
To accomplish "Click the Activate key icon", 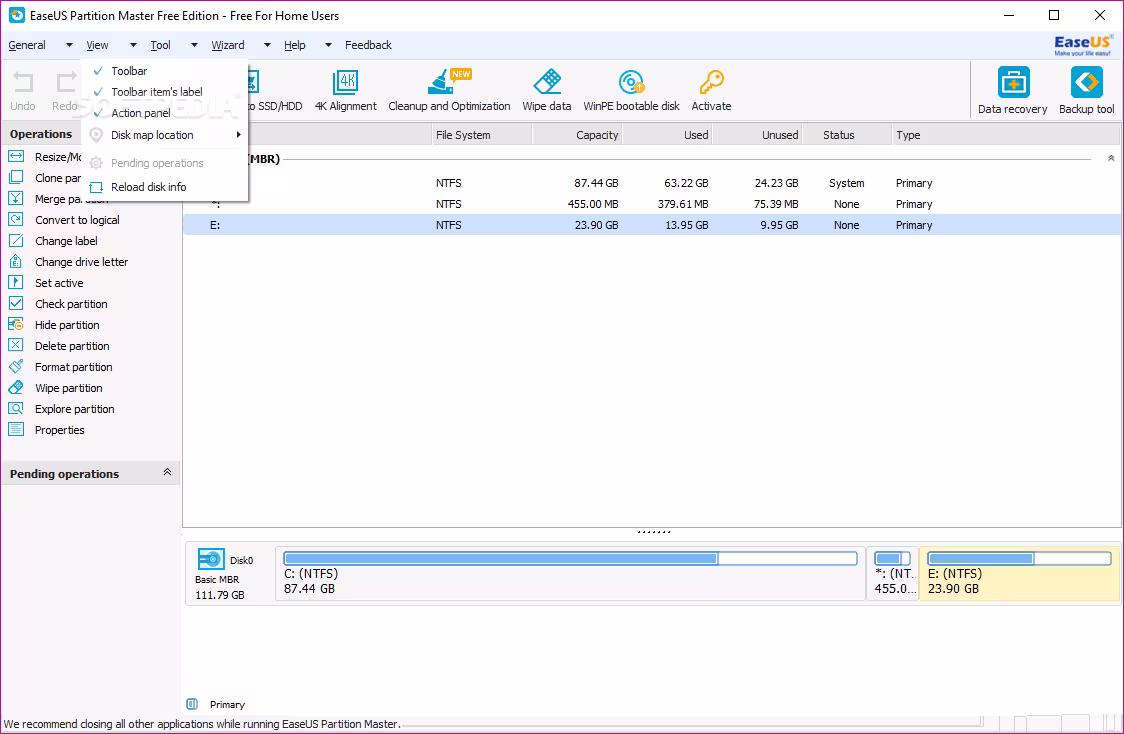I will [711, 82].
